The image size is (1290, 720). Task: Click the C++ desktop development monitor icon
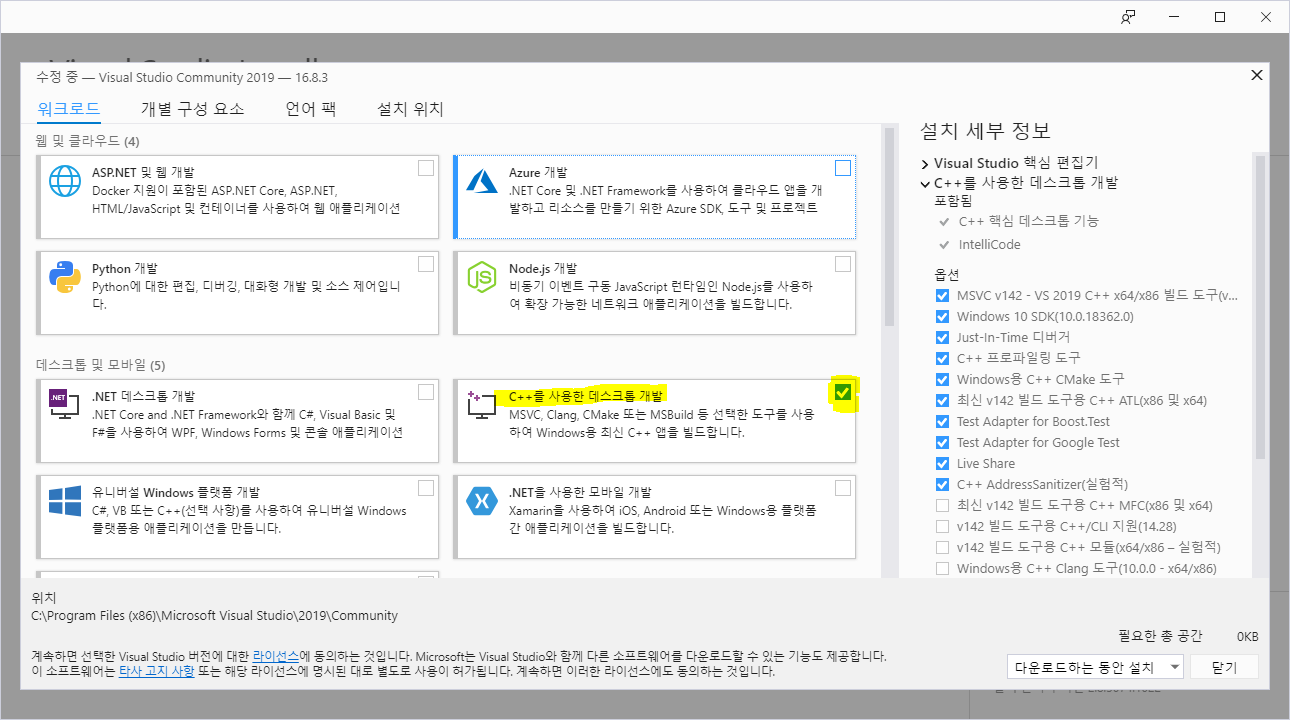tap(483, 405)
